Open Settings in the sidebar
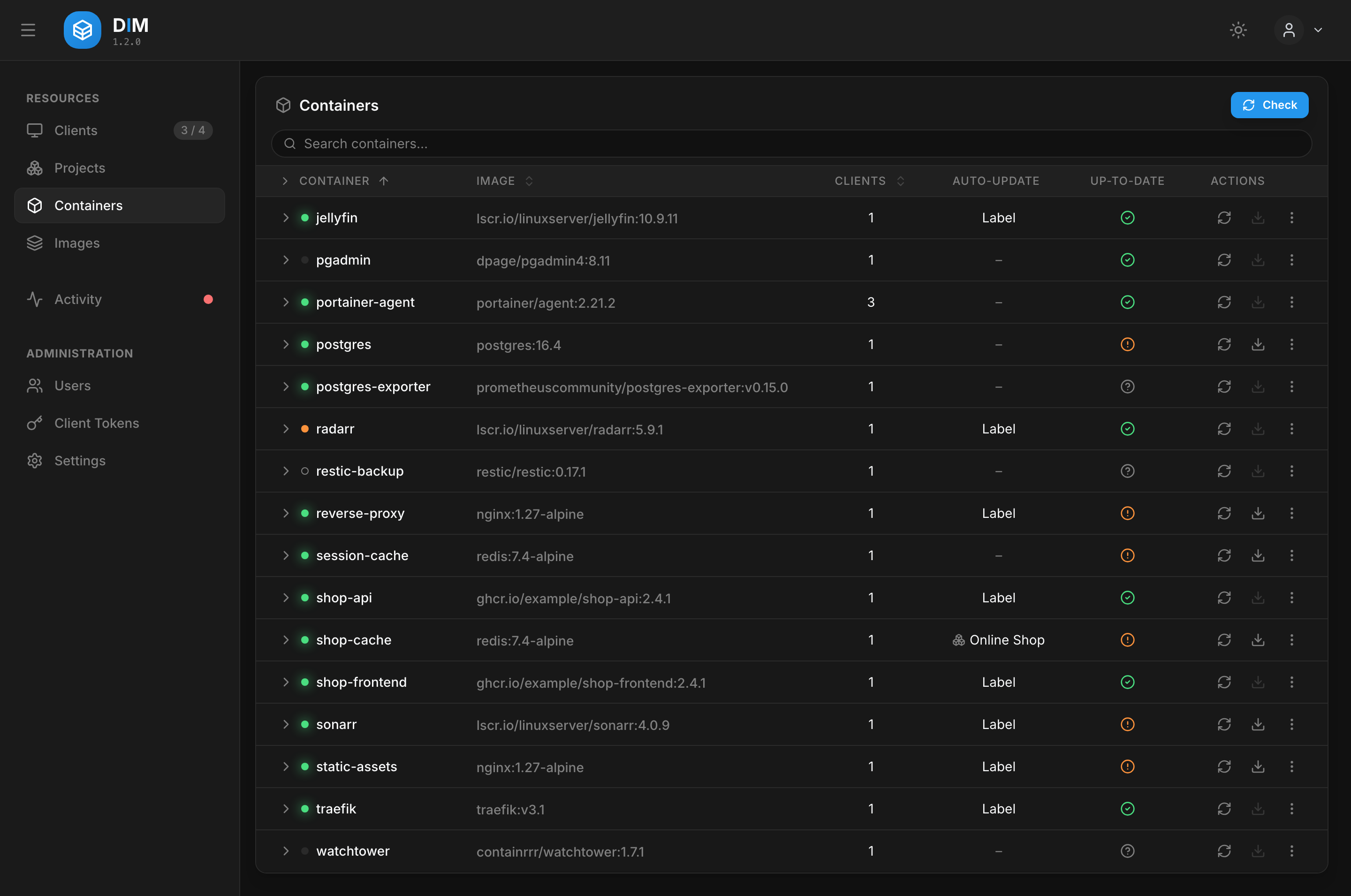This screenshot has height=896, width=1351. point(120,461)
